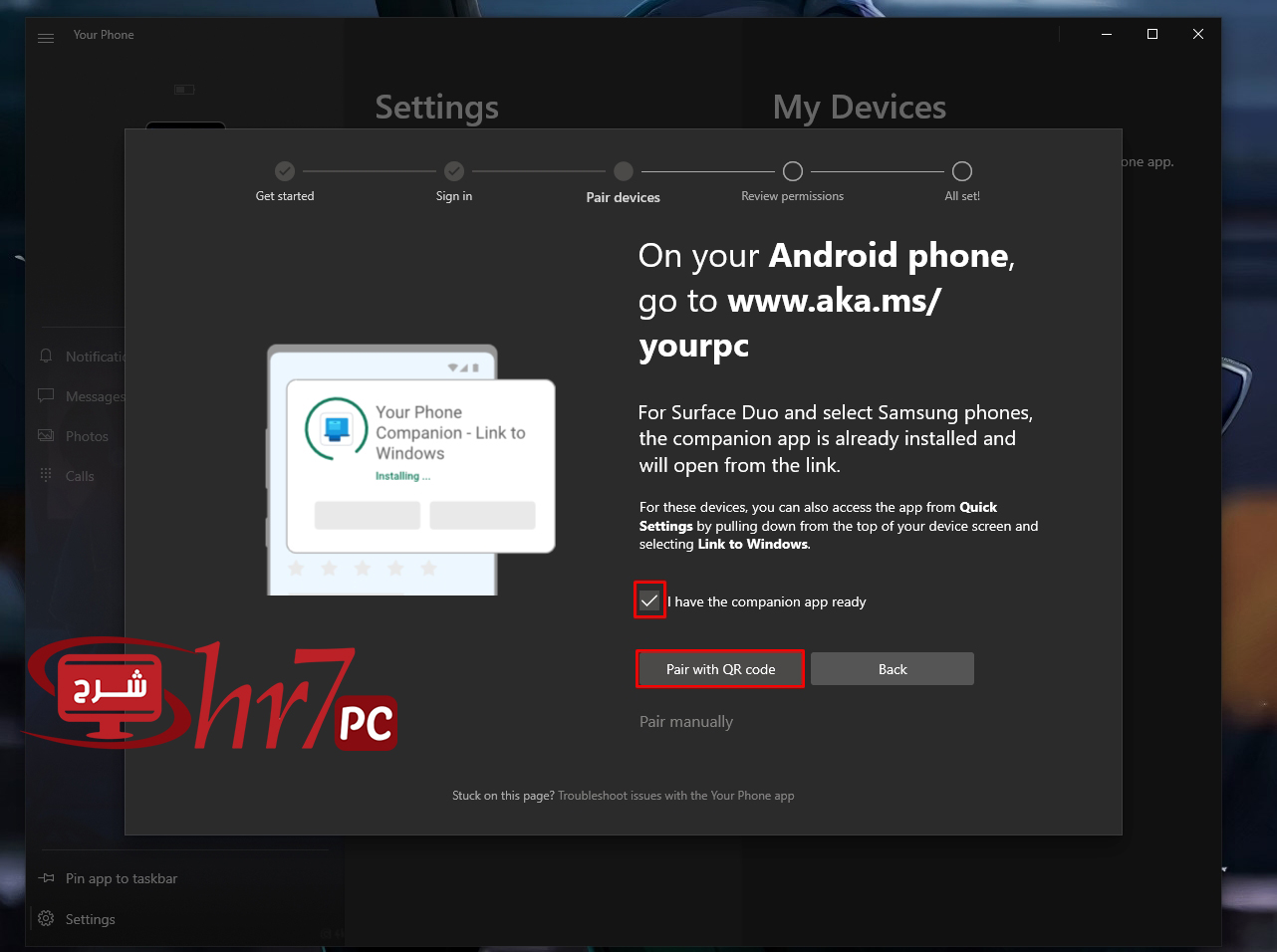Check 'I have the companion app ready'

tap(649, 600)
